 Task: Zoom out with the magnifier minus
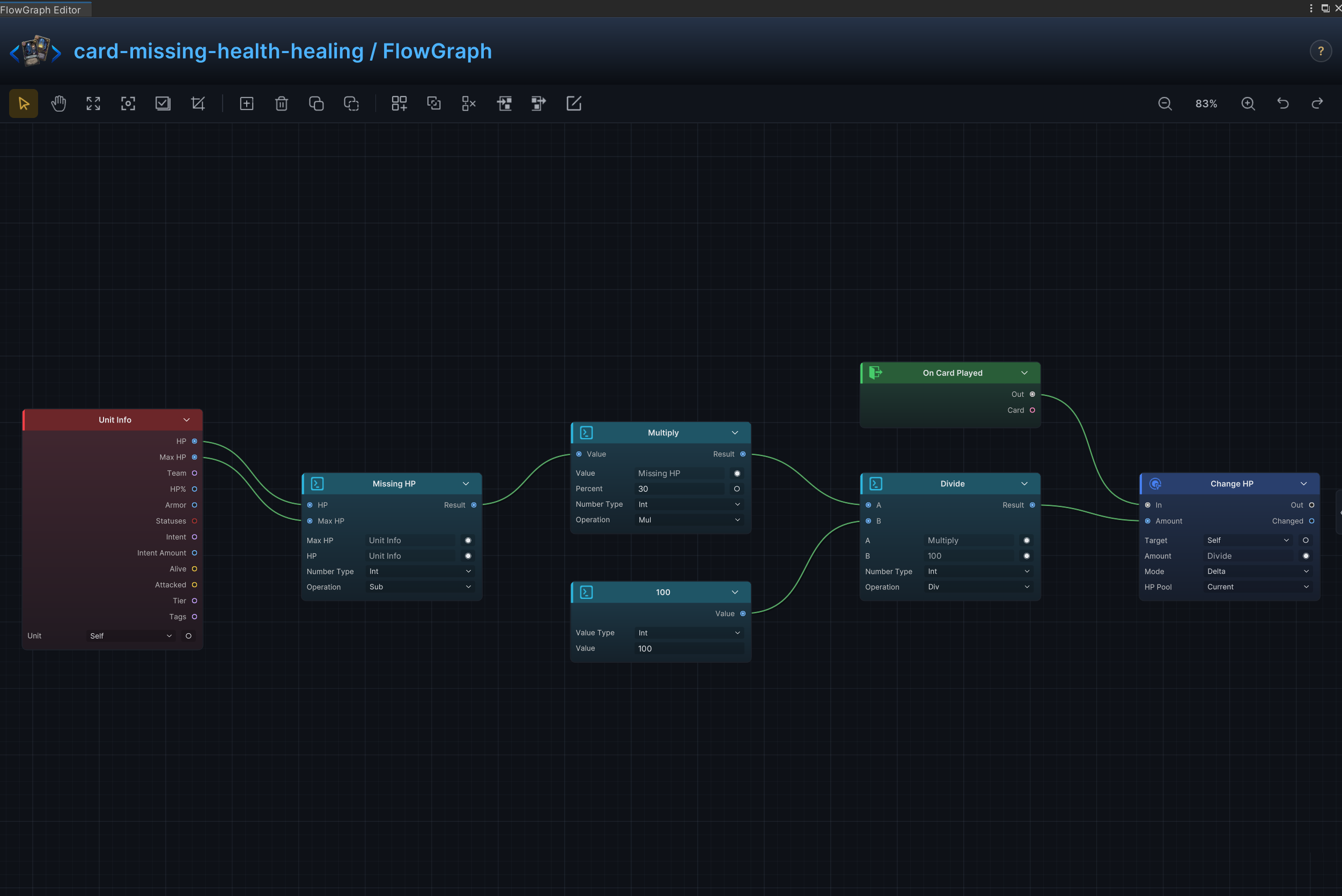(x=1165, y=103)
